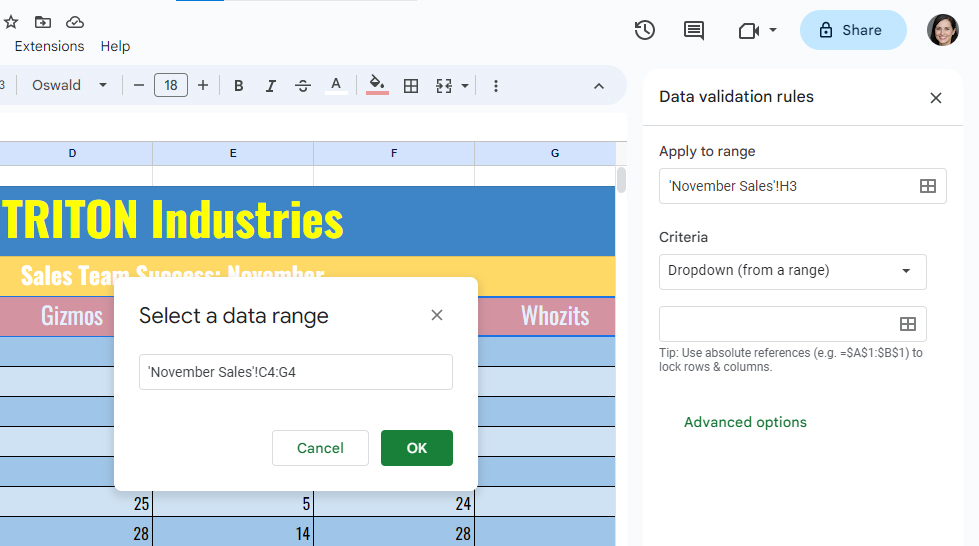Grab the vertical sheet scrollbar
The width and height of the screenshot is (979, 546).
tap(621, 180)
